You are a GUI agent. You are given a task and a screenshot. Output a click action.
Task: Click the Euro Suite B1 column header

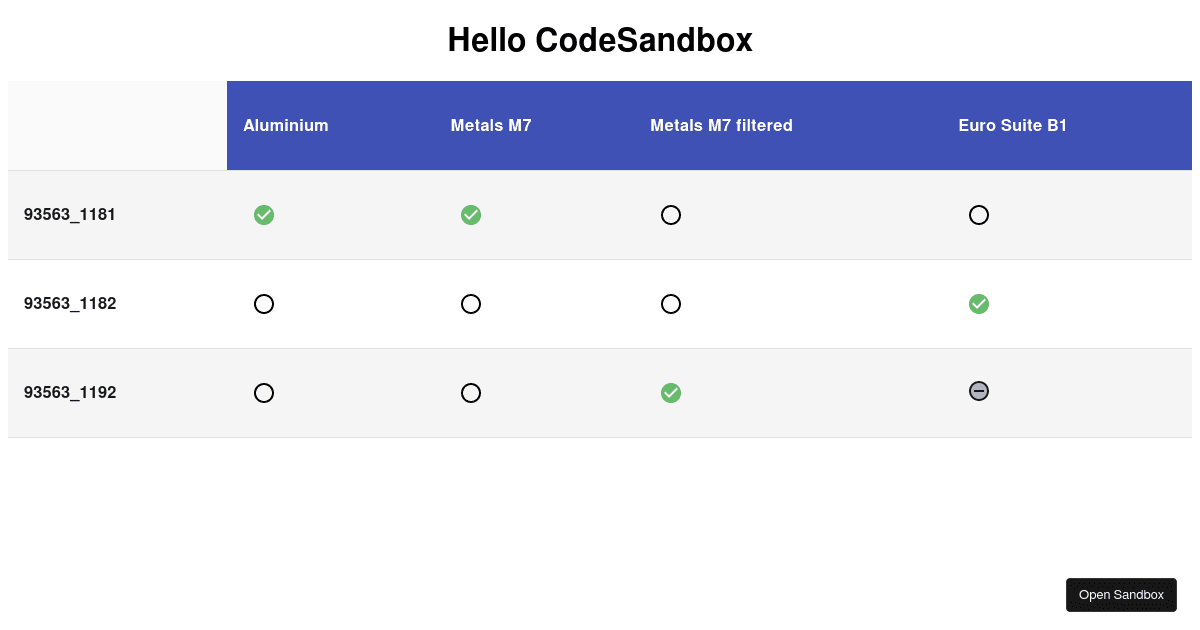click(1013, 125)
